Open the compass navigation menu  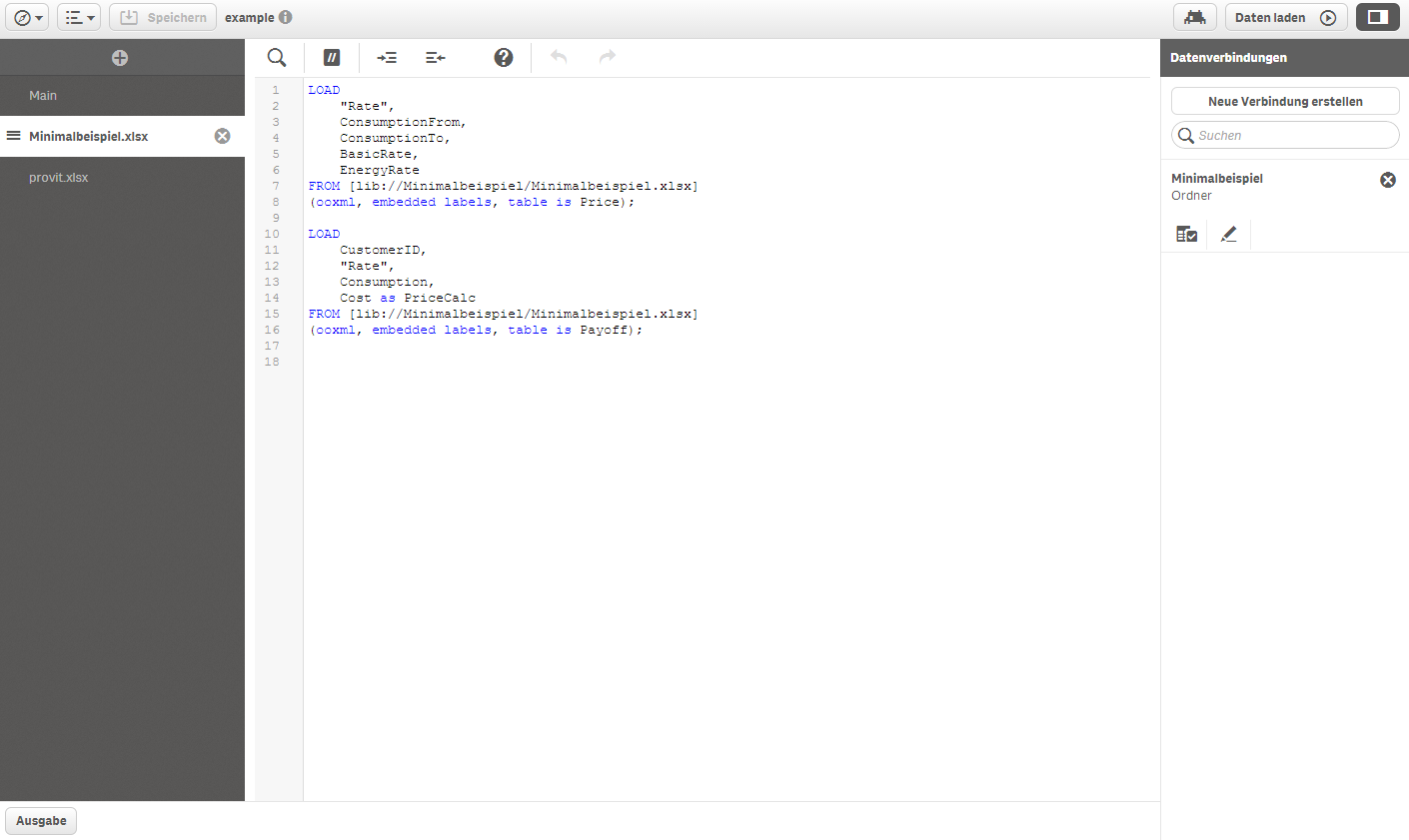pos(25,17)
